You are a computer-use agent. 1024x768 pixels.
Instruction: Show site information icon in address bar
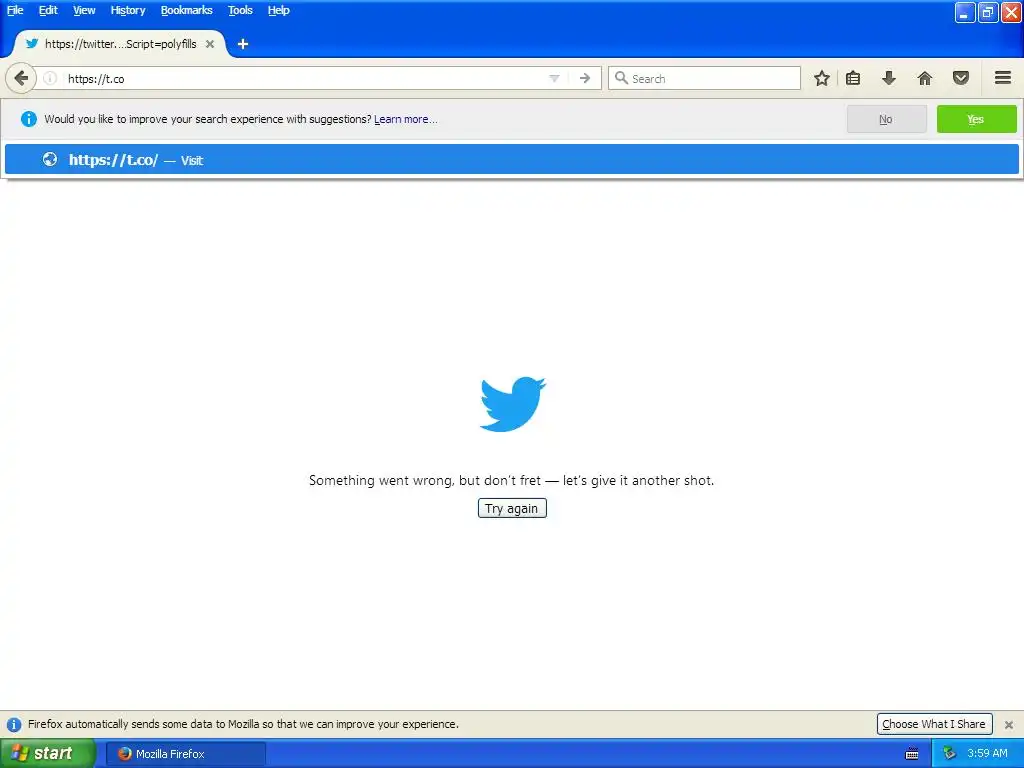click(50, 78)
